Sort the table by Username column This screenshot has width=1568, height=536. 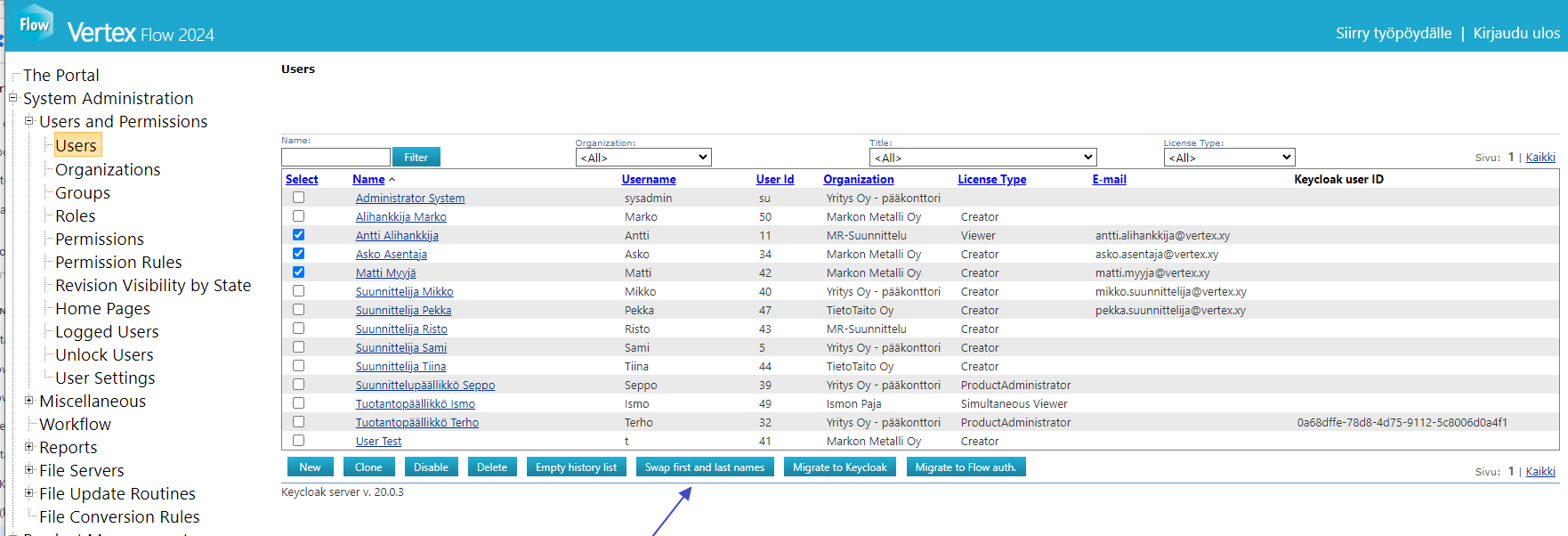648,179
